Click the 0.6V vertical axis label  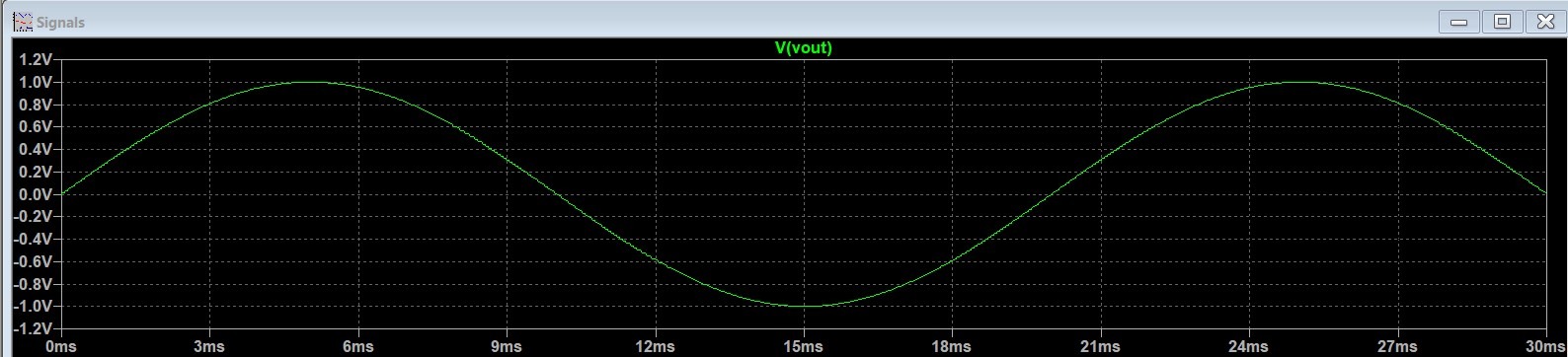pyautogui.click(x=35, y=126)
